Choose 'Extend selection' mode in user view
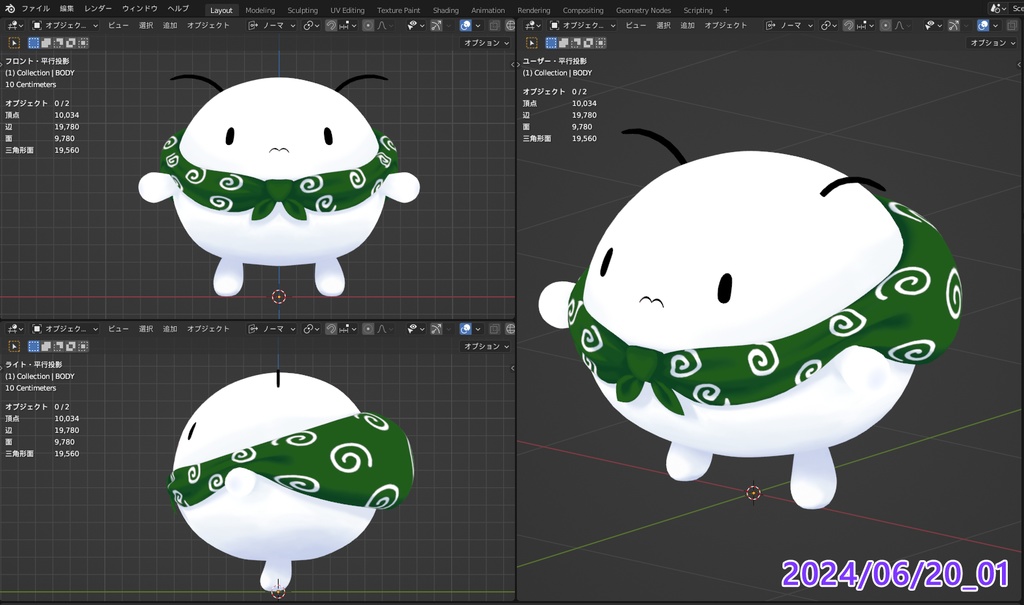The height and width of the screenshot is (605, 1024). (564, 43)
